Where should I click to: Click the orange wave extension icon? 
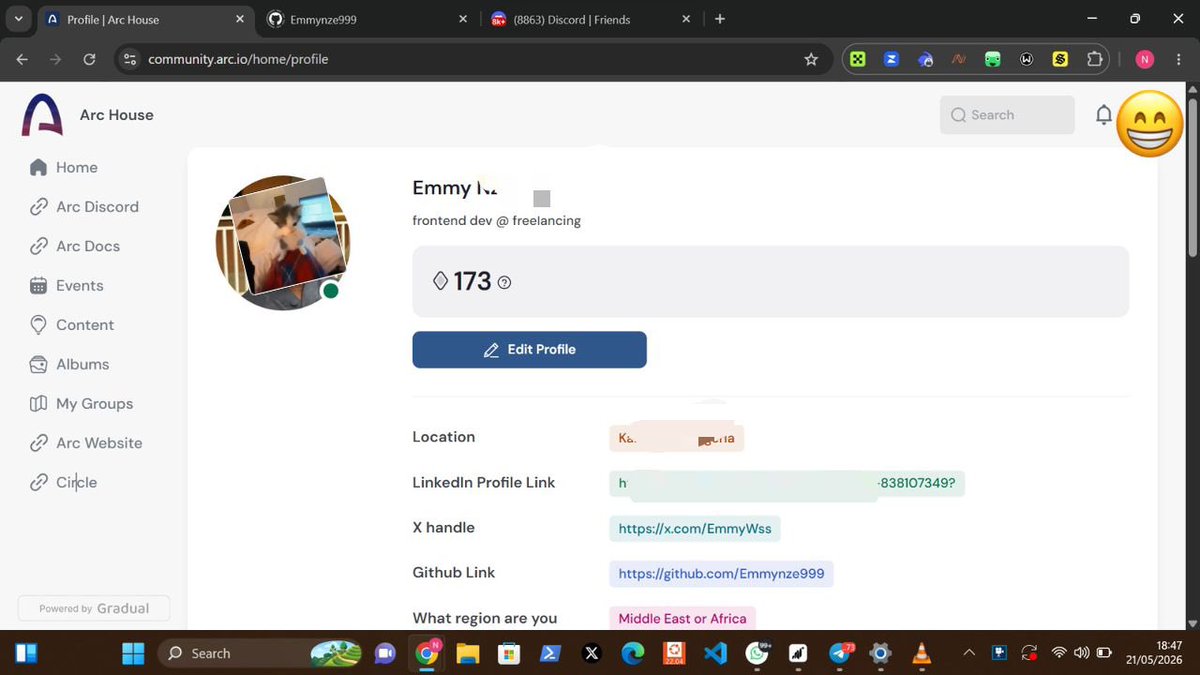pos(958,59)
